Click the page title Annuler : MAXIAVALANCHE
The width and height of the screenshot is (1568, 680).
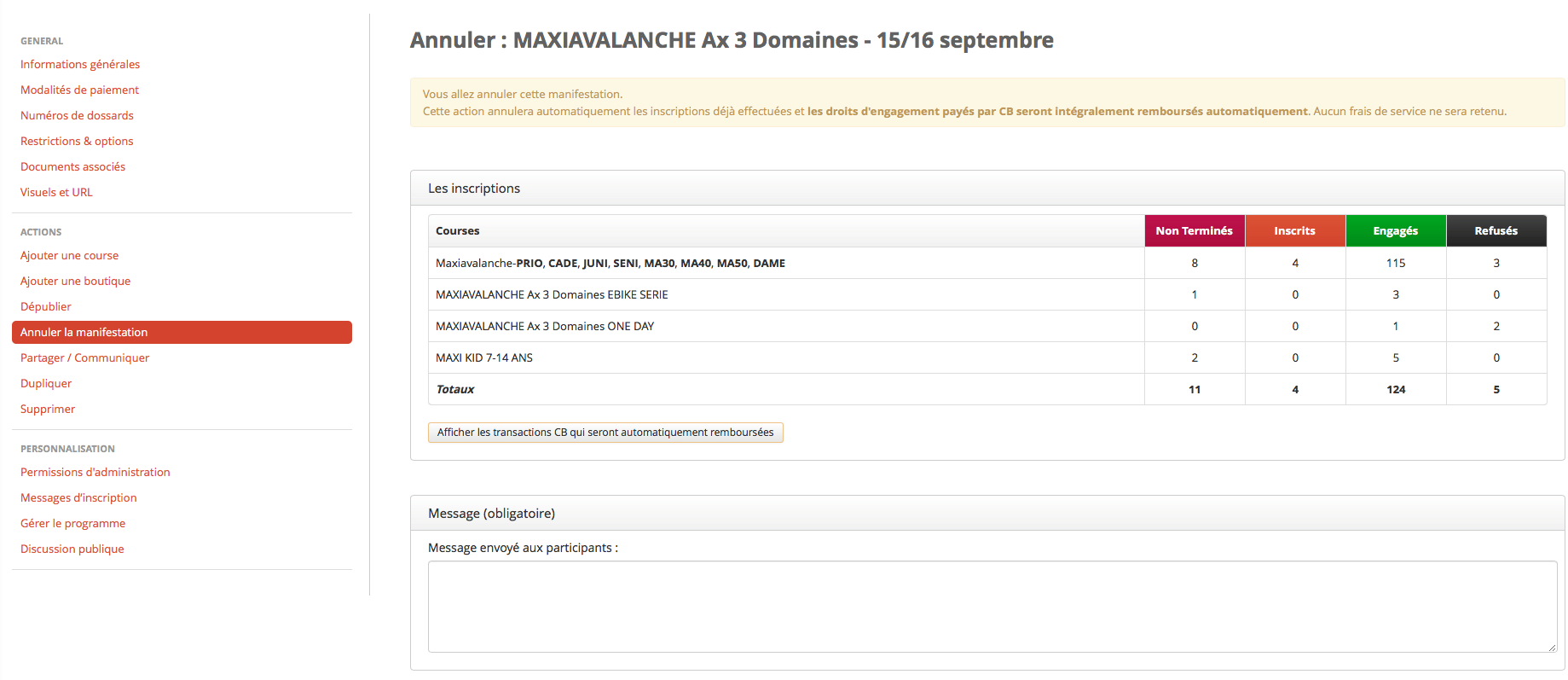[732, 40]
